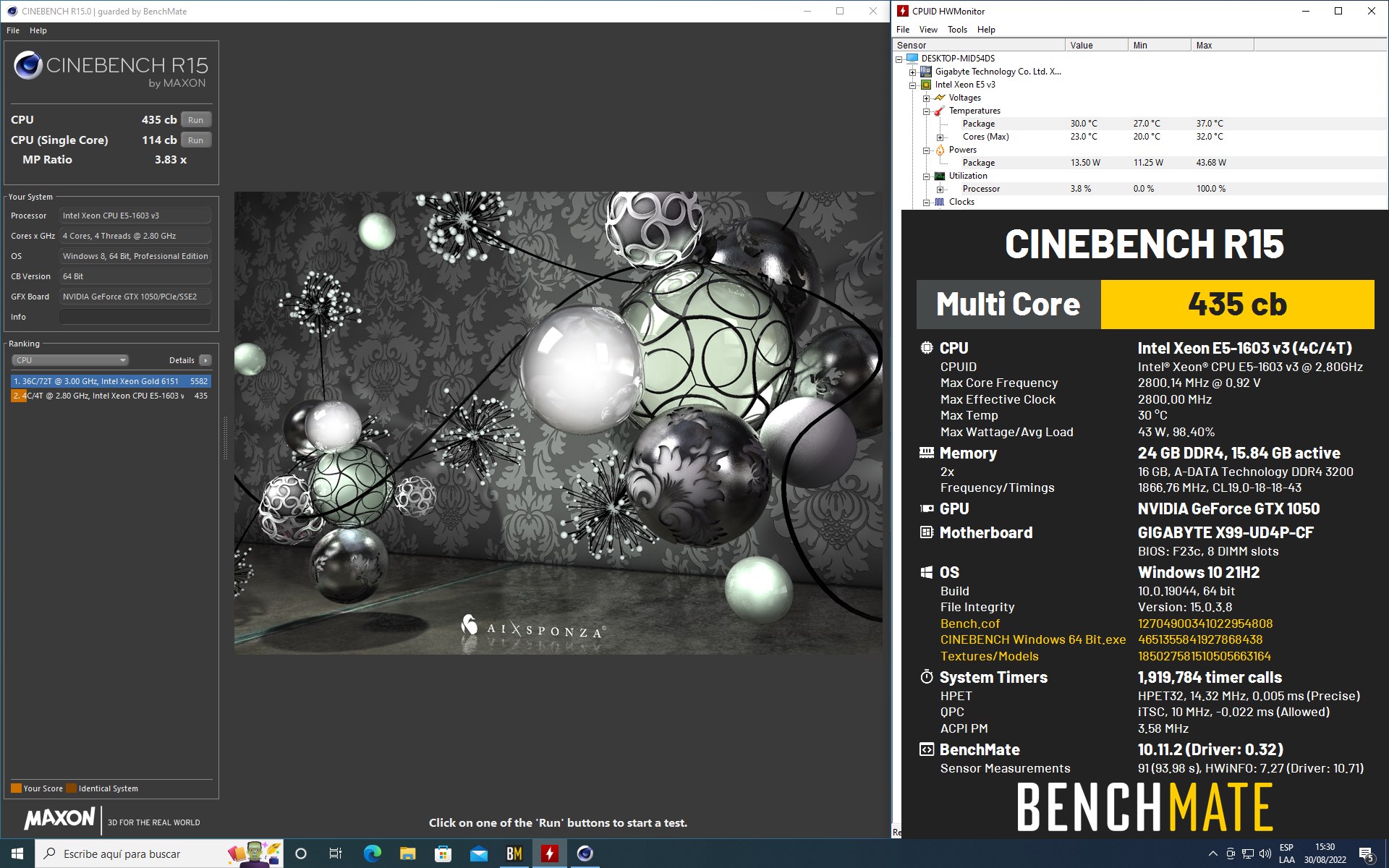Click the Clocks icon in HWMonitor
This screenshot has height=868, width=1389.
939,202
